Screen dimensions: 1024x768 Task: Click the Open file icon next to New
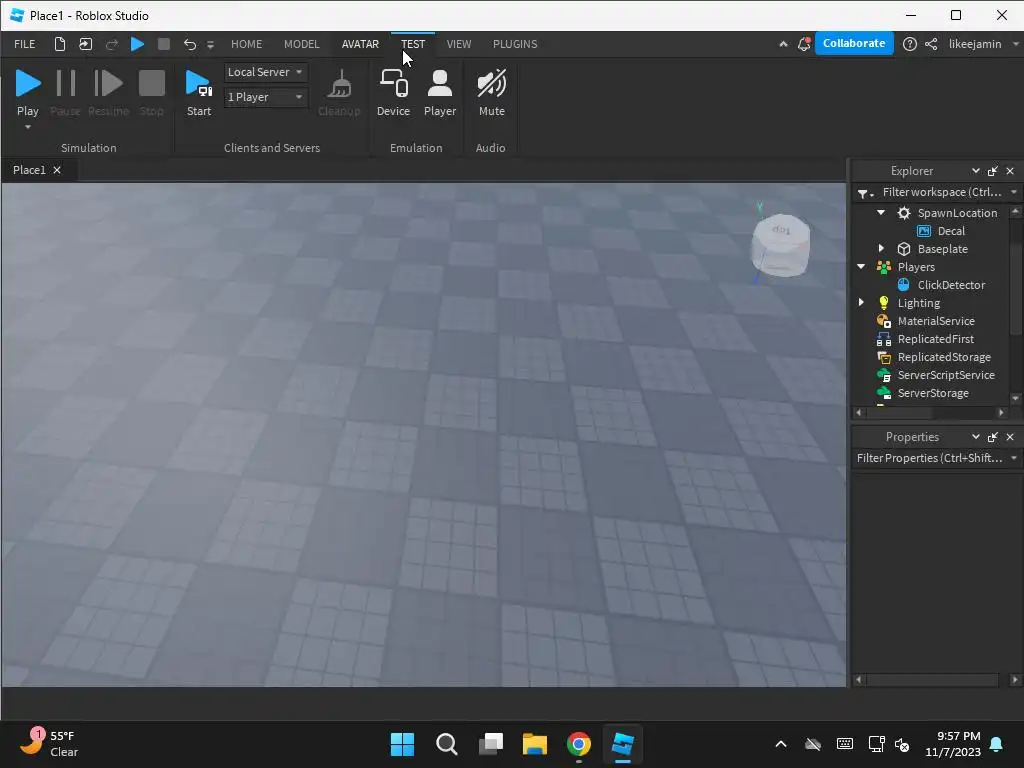click(x=86, y=44)
